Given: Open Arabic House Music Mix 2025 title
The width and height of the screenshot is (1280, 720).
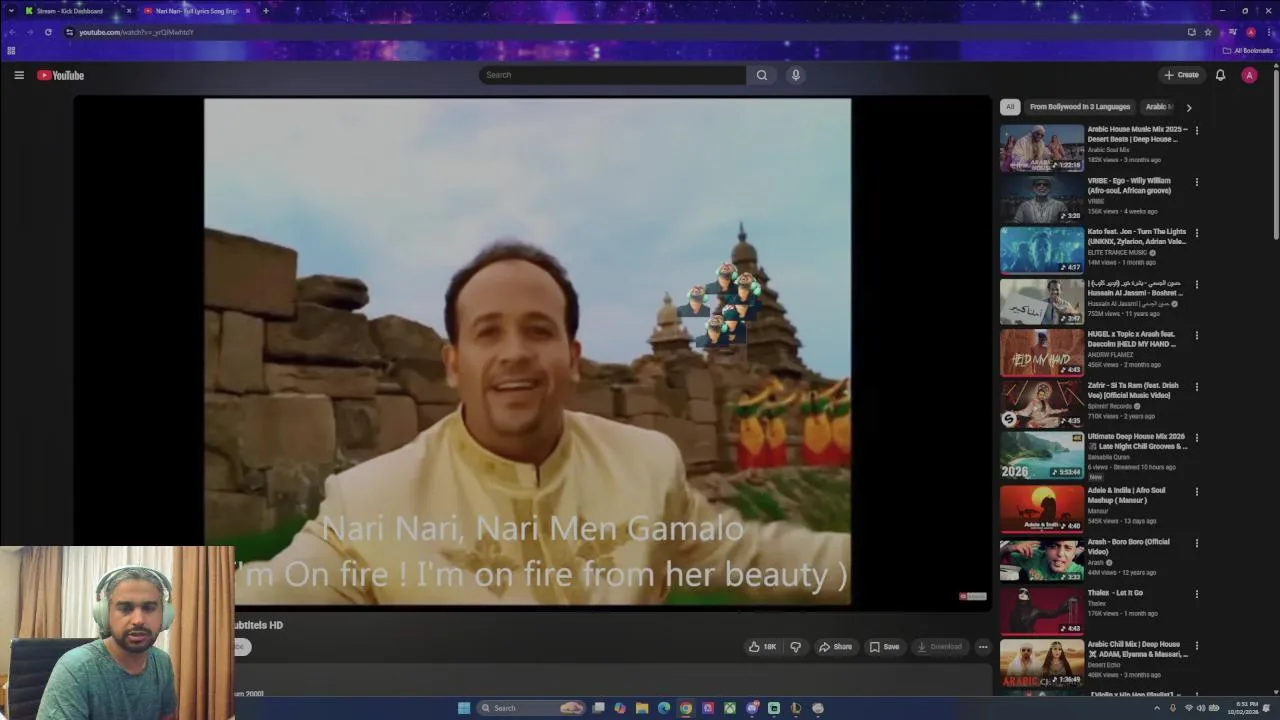Looking at the screenshot, I should click(1138, 134).
